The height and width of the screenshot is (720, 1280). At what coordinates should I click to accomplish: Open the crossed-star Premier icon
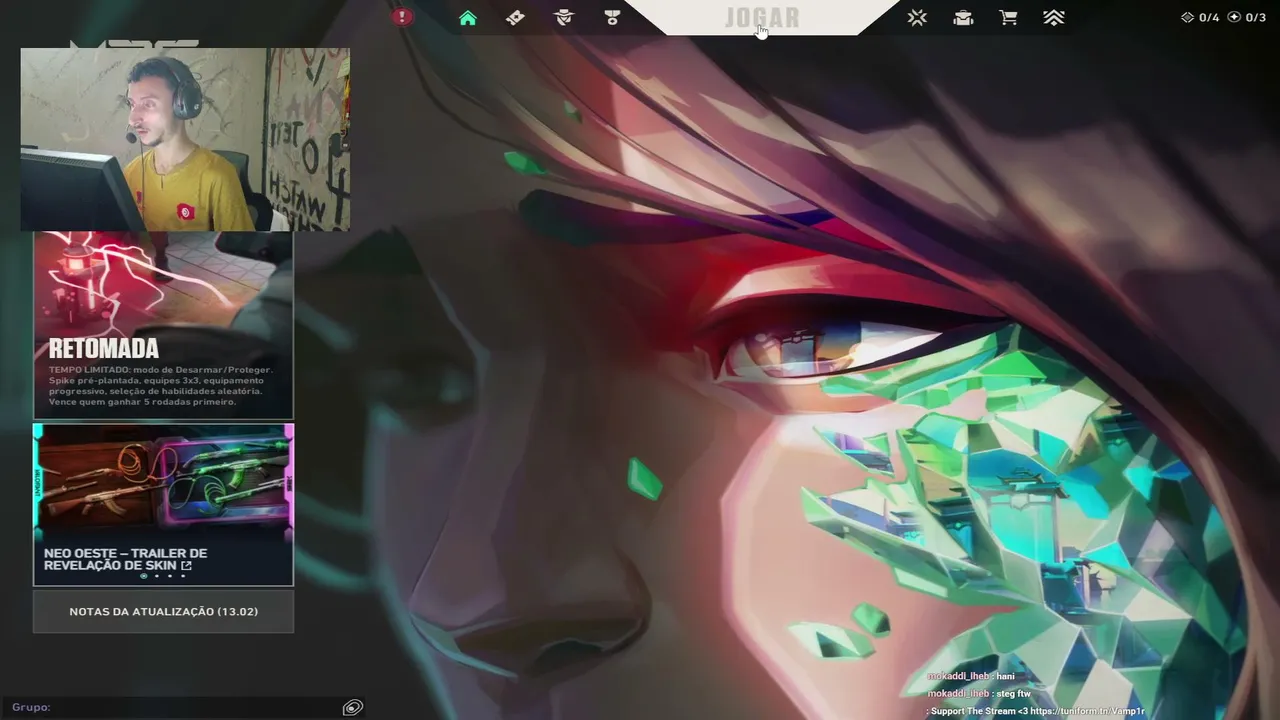click(917, 17)
